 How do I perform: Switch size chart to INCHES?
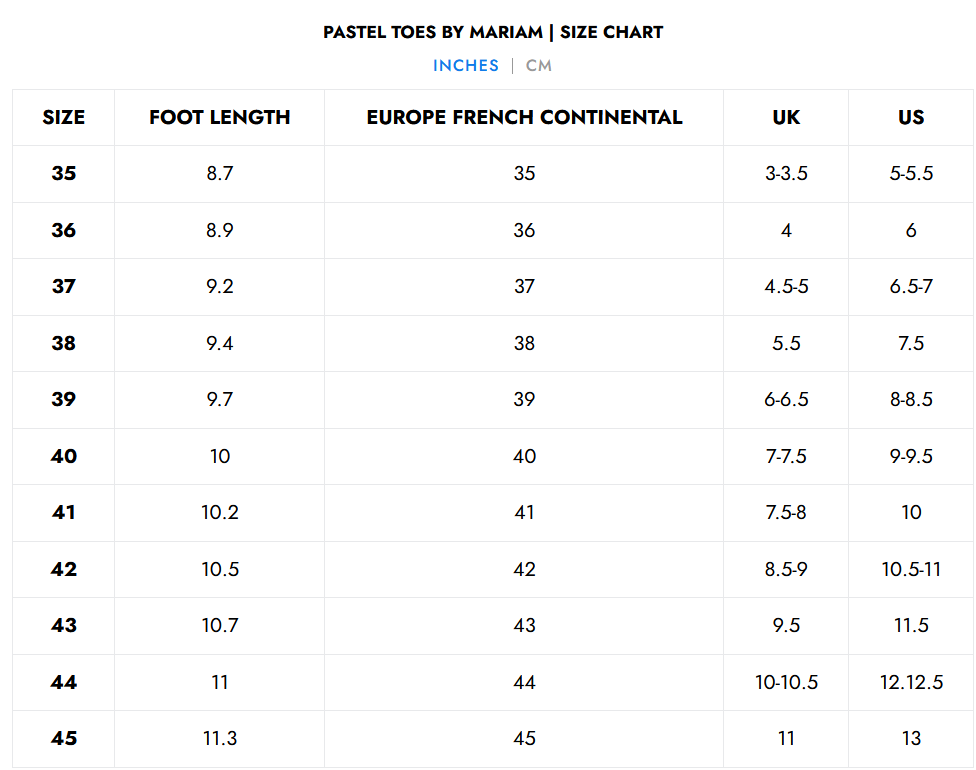click(465, 66)
